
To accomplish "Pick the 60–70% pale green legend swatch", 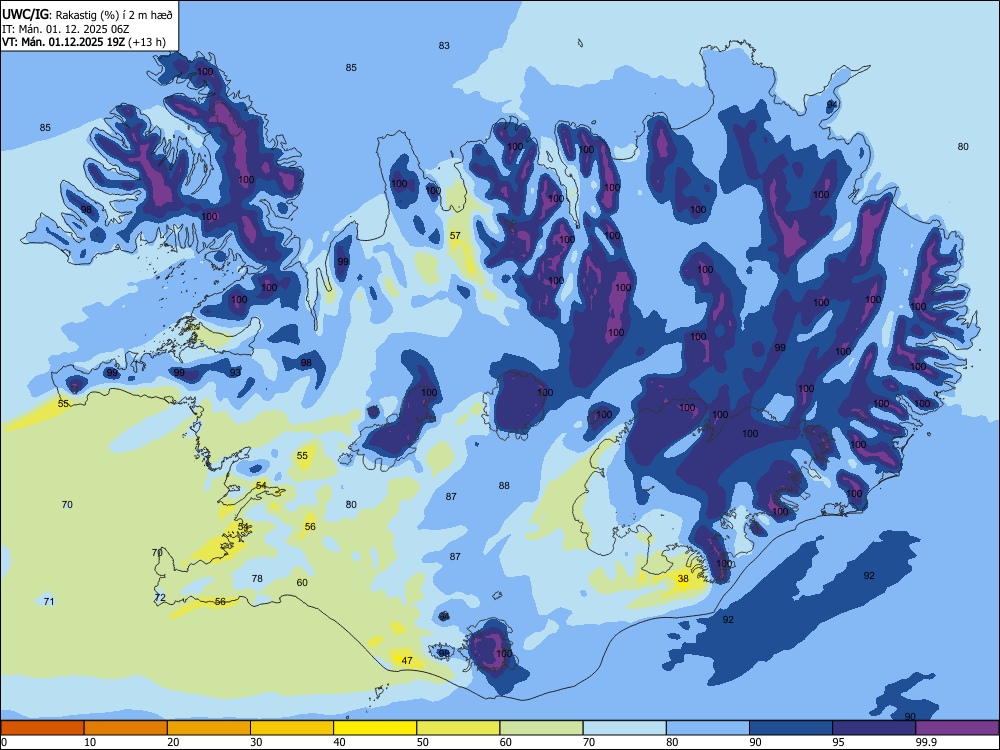I will pyautogui.click(x=541, y=728).
